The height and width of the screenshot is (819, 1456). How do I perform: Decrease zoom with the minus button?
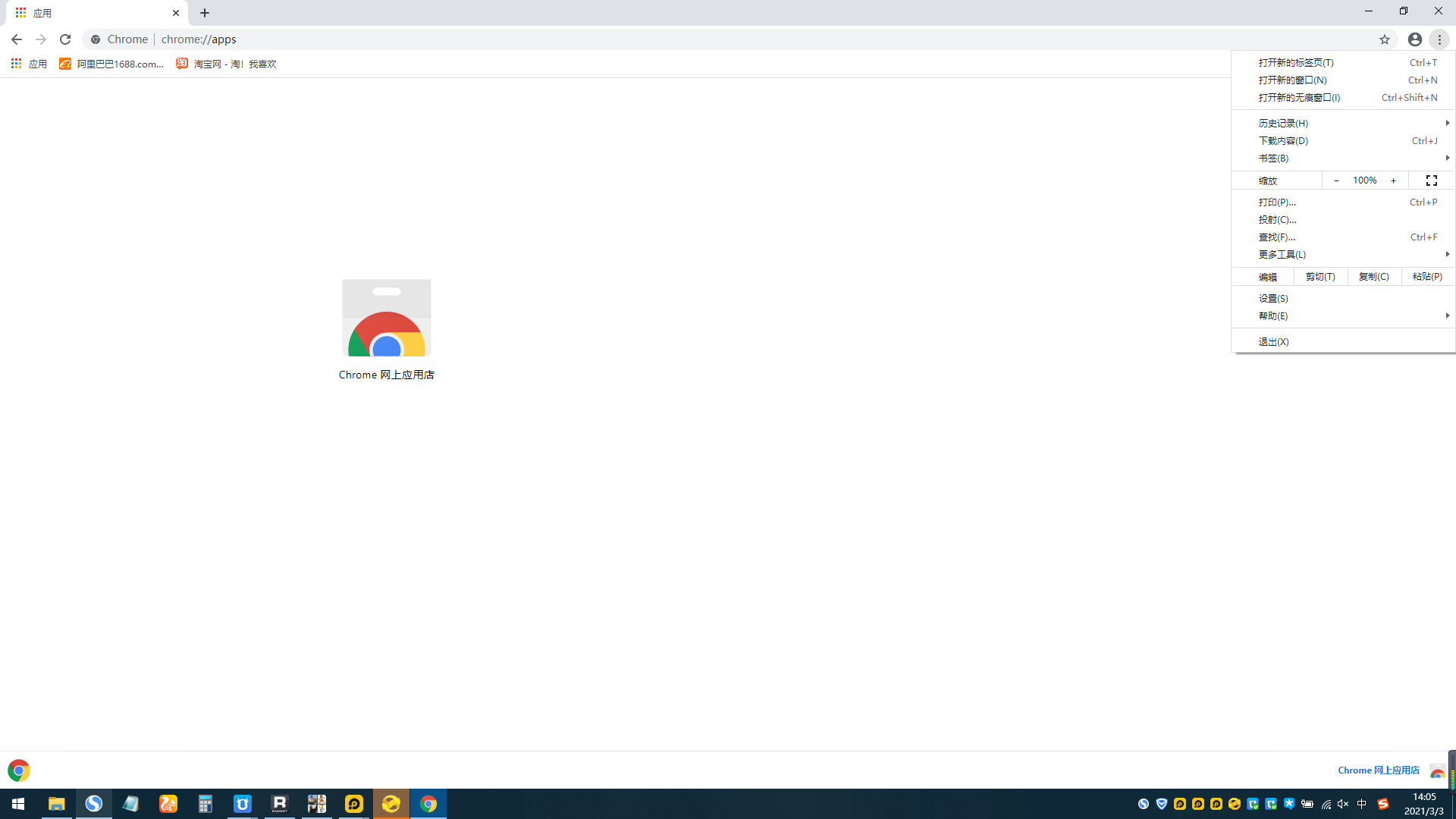pyautogui.click(x=1336, y=180)
